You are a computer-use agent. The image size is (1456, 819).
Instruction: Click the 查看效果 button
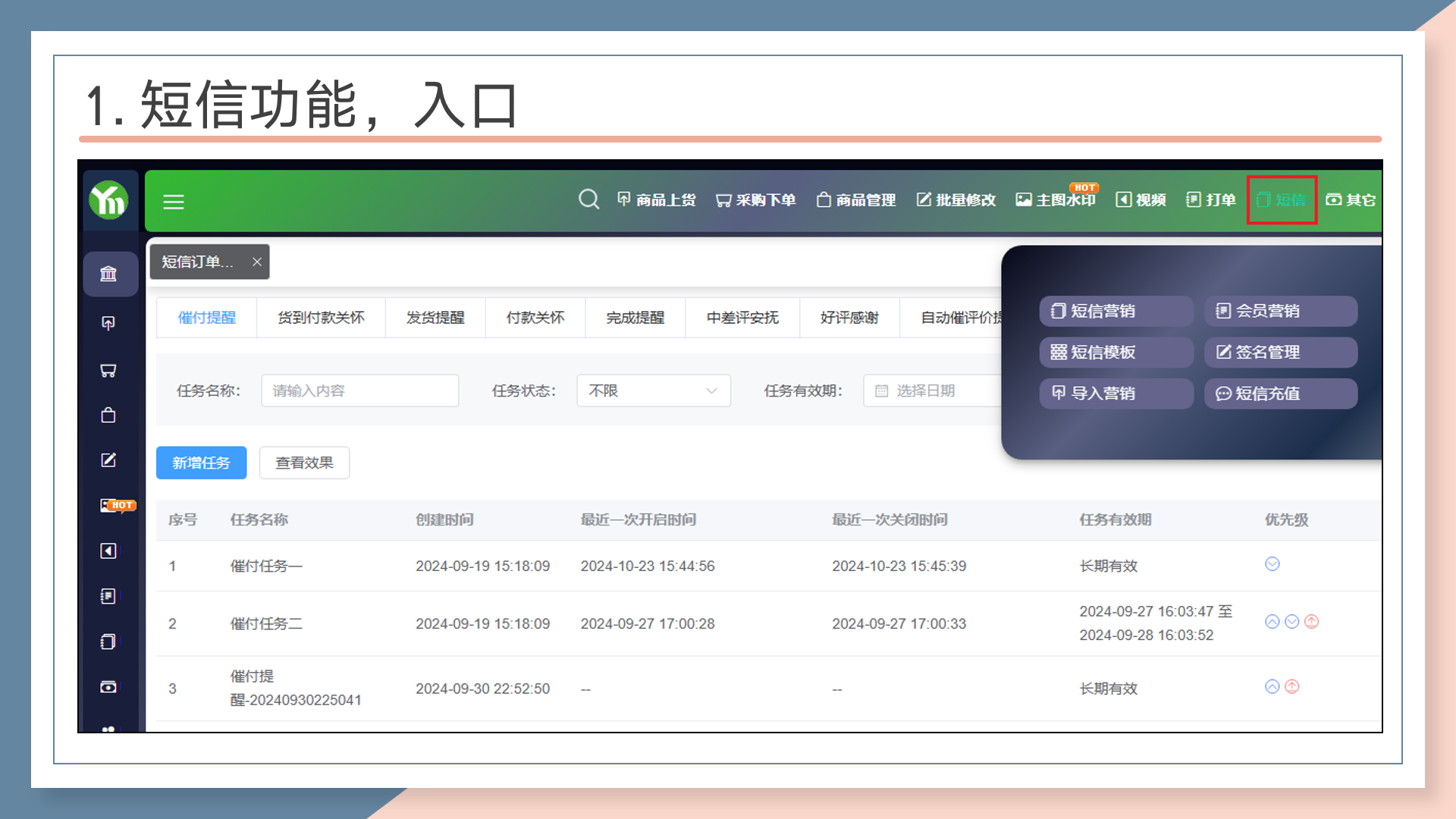click(x=304, y=463)
